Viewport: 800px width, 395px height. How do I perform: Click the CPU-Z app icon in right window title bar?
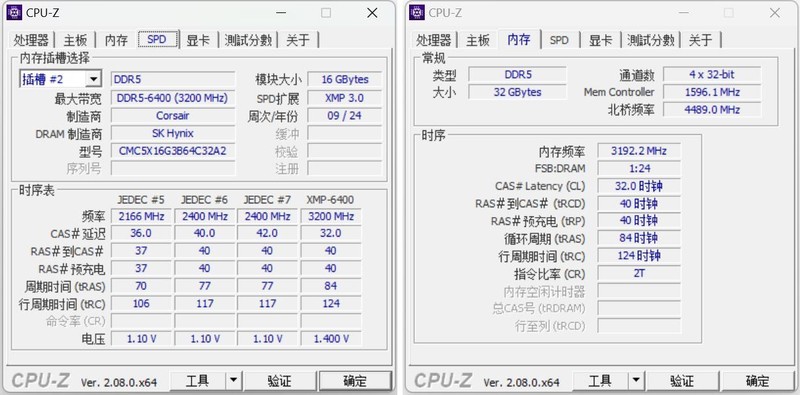pyautogui.click(x=417, y=12)
